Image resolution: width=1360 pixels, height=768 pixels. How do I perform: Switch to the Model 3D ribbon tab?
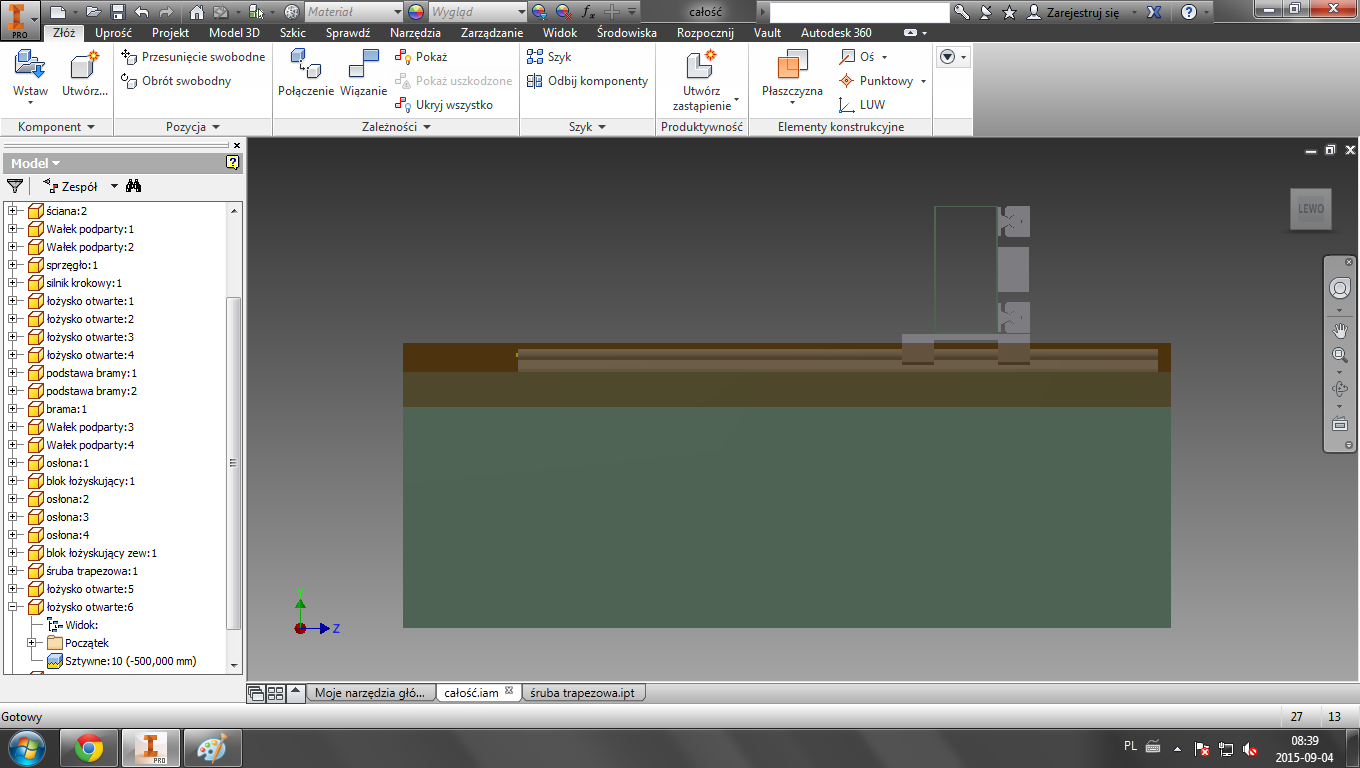[234, 33]
